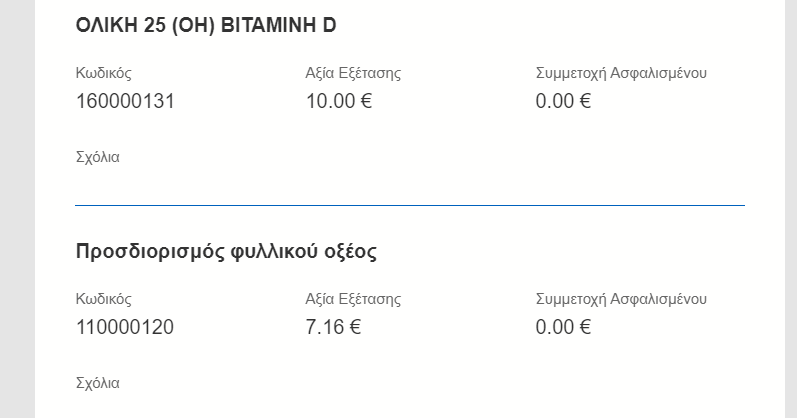The image size is (797, 418).
Task: Click the 0.00 € amount for folic acid
Action: (563, 327)
